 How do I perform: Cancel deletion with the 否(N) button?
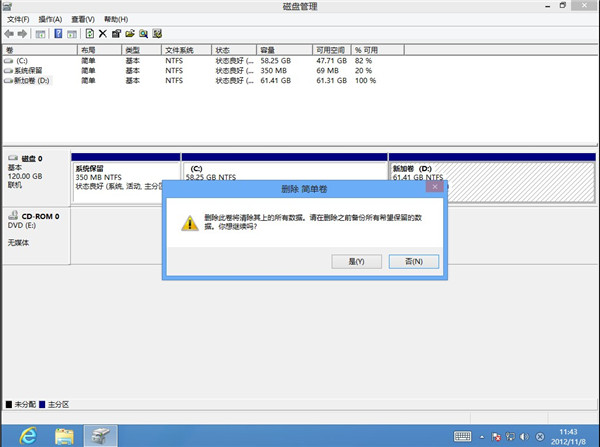413,261
